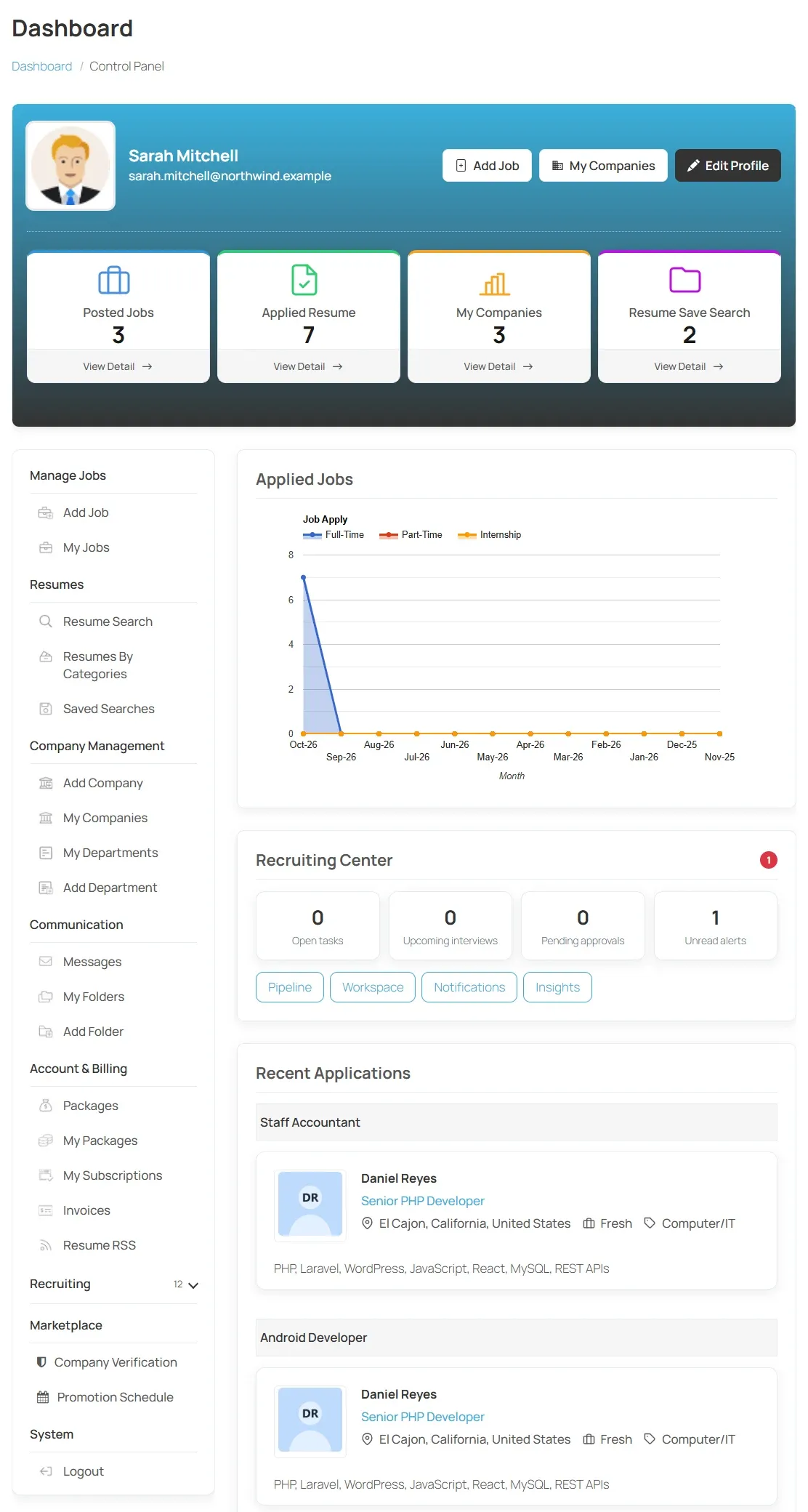Open Invoices in Account & Billing
Screen dimensions: 808x1512
pyautogui.click(x=86, y=1210)
